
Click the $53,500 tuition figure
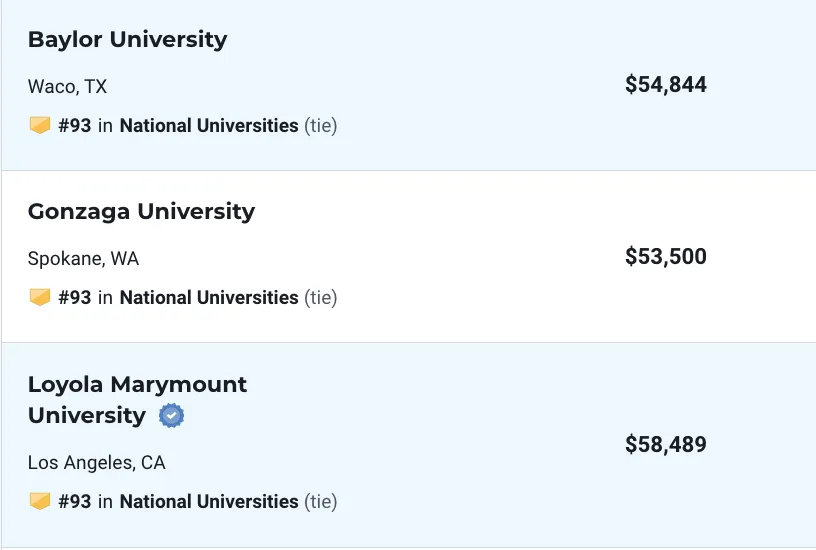(666, 257)
